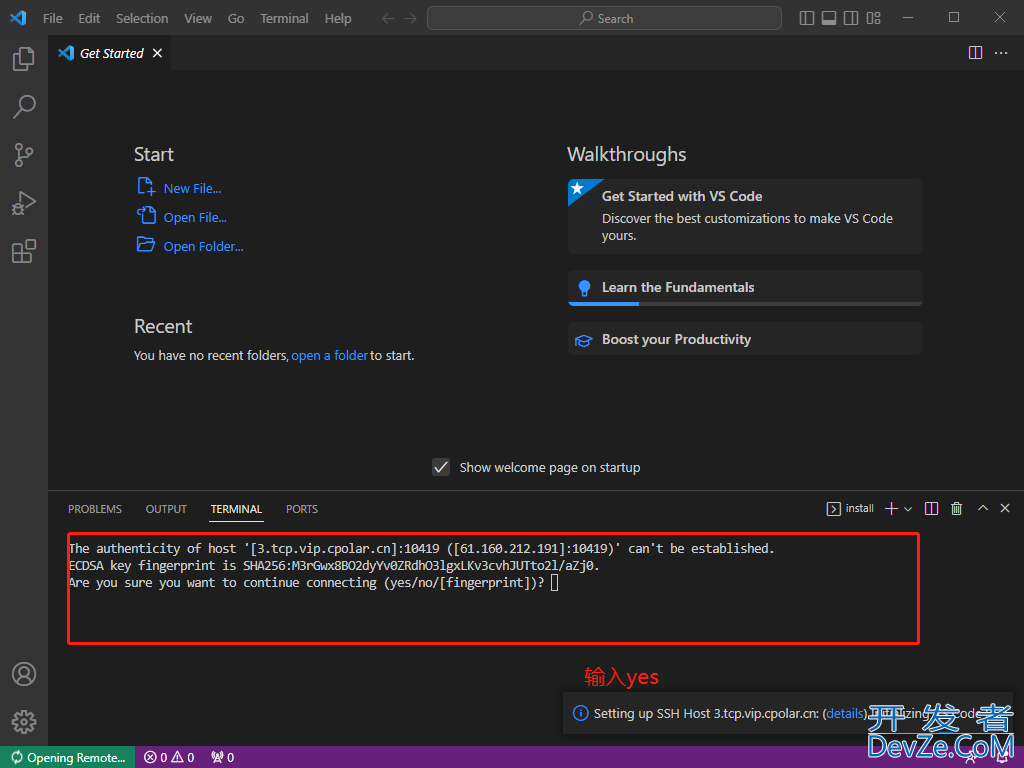1024x768 pixels.
Task: Open the Extensions view
Action: point(24,251)
